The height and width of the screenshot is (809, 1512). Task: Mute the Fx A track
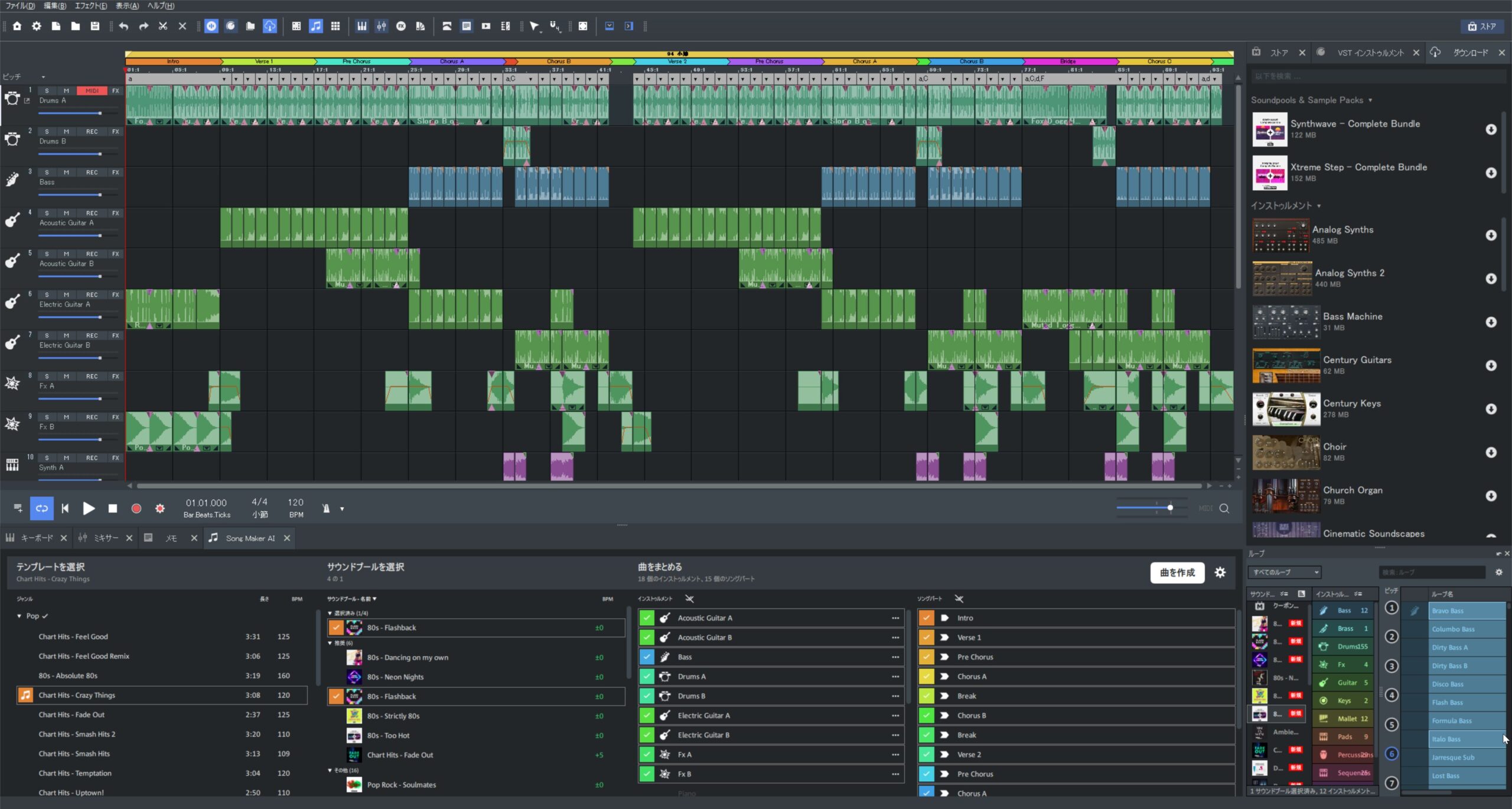(x=66, y=376)
